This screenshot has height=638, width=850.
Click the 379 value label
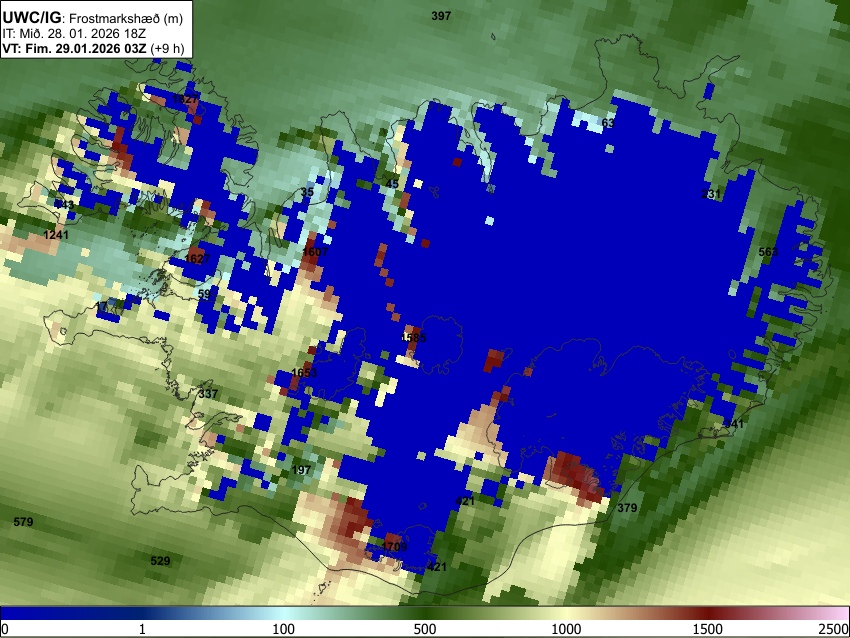click(627, 507)
